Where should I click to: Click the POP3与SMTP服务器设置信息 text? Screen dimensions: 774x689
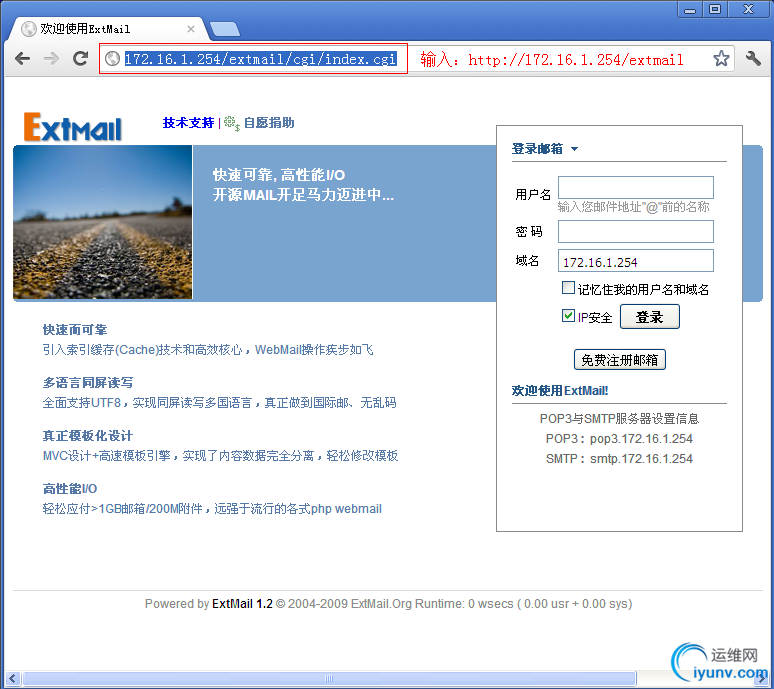point(619,419)
